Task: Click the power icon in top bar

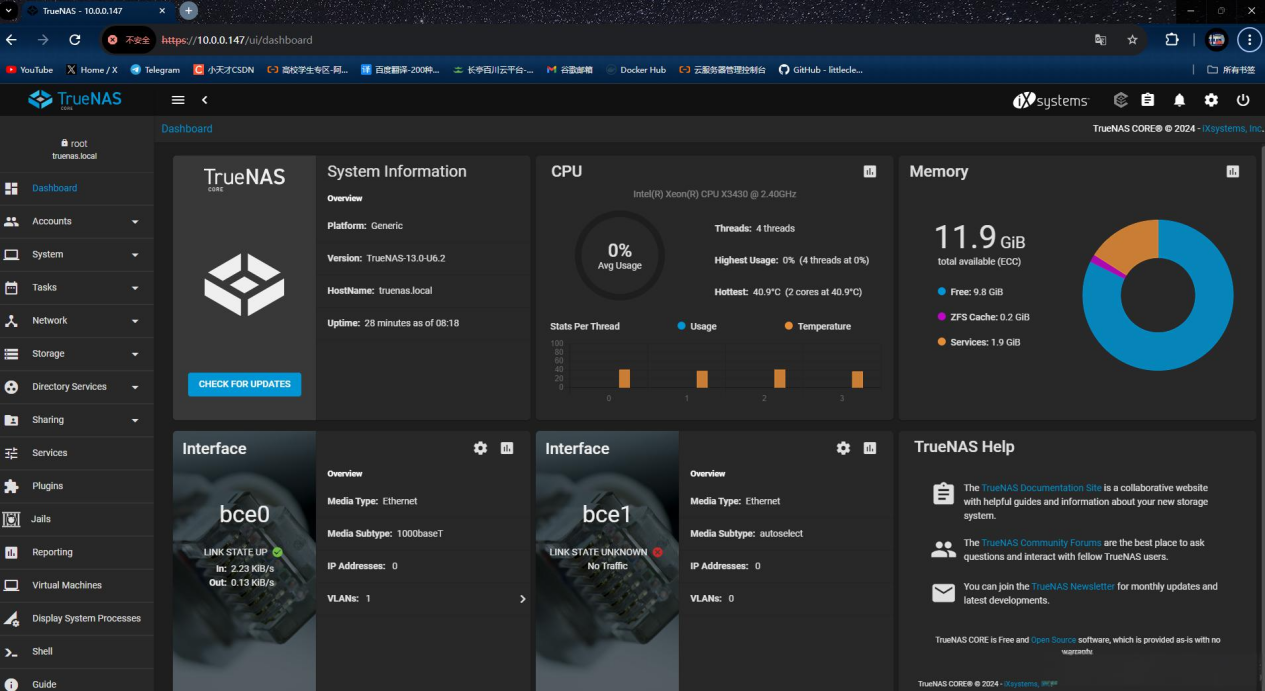Action: (x=1243, y=100)
